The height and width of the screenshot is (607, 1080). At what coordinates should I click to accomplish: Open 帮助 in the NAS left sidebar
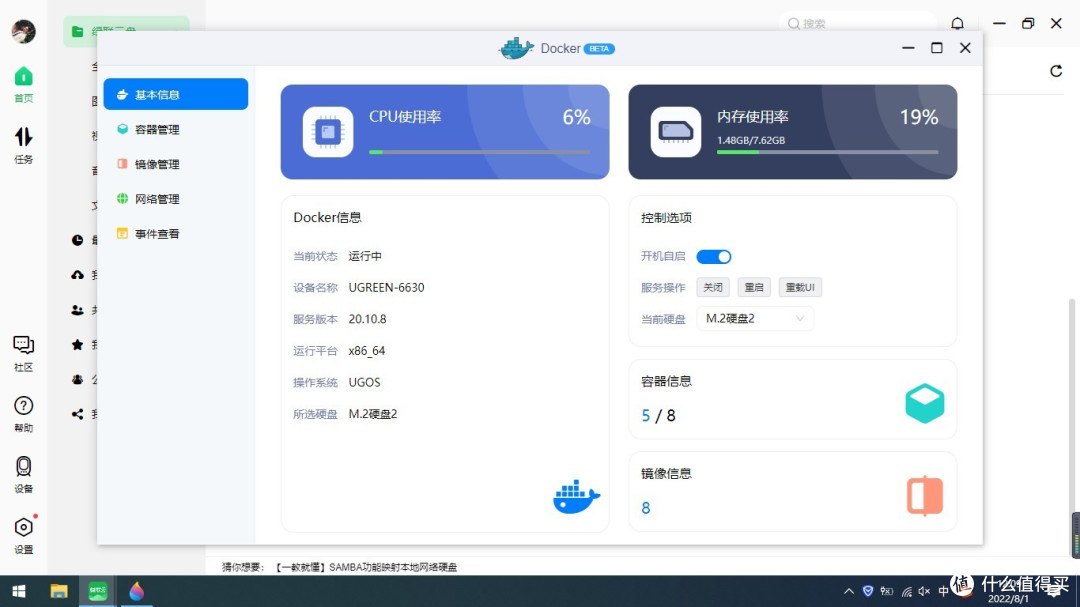(x=23, y=412)
